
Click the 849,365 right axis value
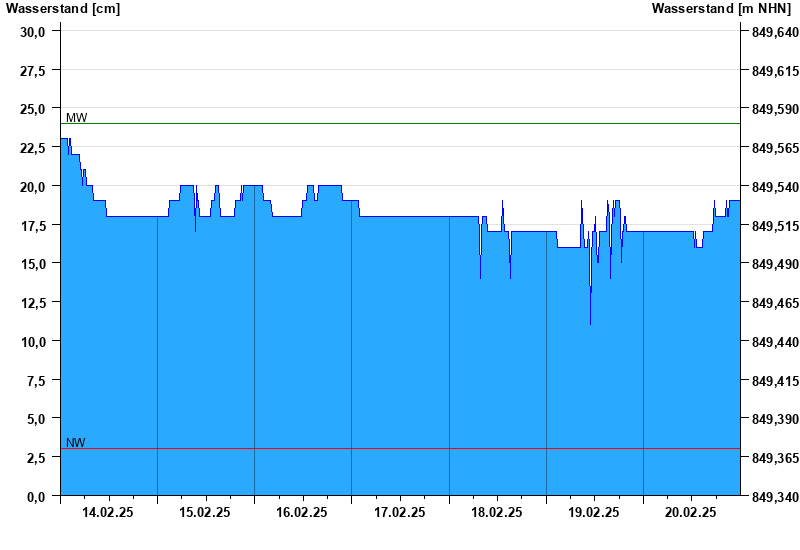(775, 458)
